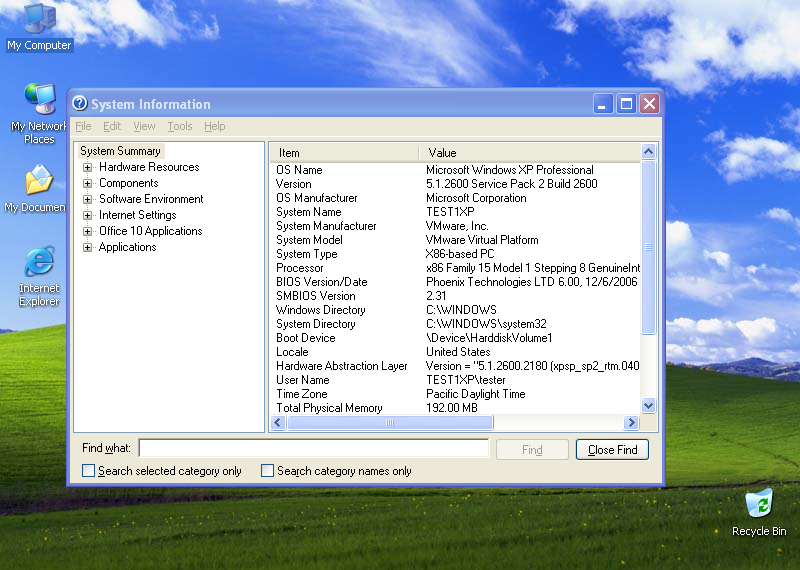
Task: Select the SMBIOS Version row
Action: (455, 296)
